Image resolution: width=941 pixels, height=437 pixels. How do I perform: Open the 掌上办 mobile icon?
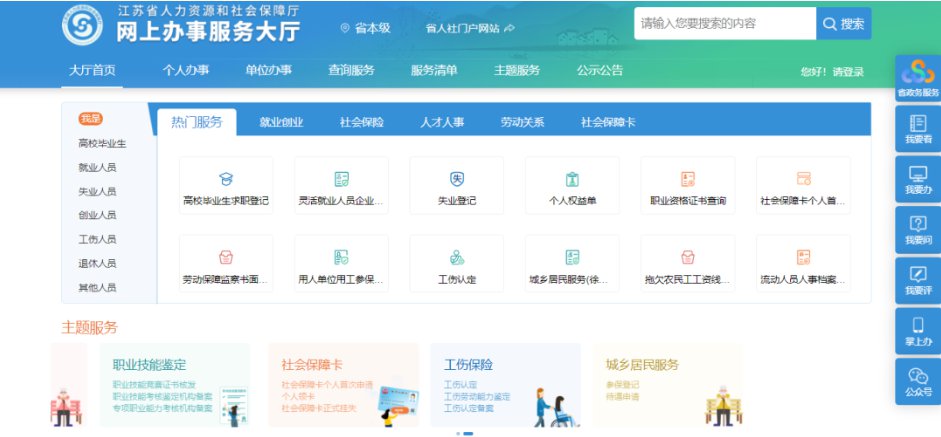918,331
